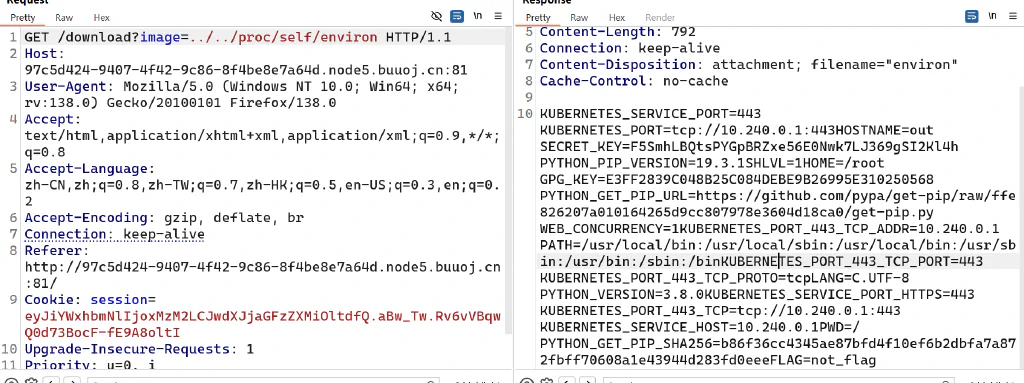Click the SECRET_KEY=F5SmhLBQts value line
This screenshot has width=1024, height=383.
tap(749, 146)
